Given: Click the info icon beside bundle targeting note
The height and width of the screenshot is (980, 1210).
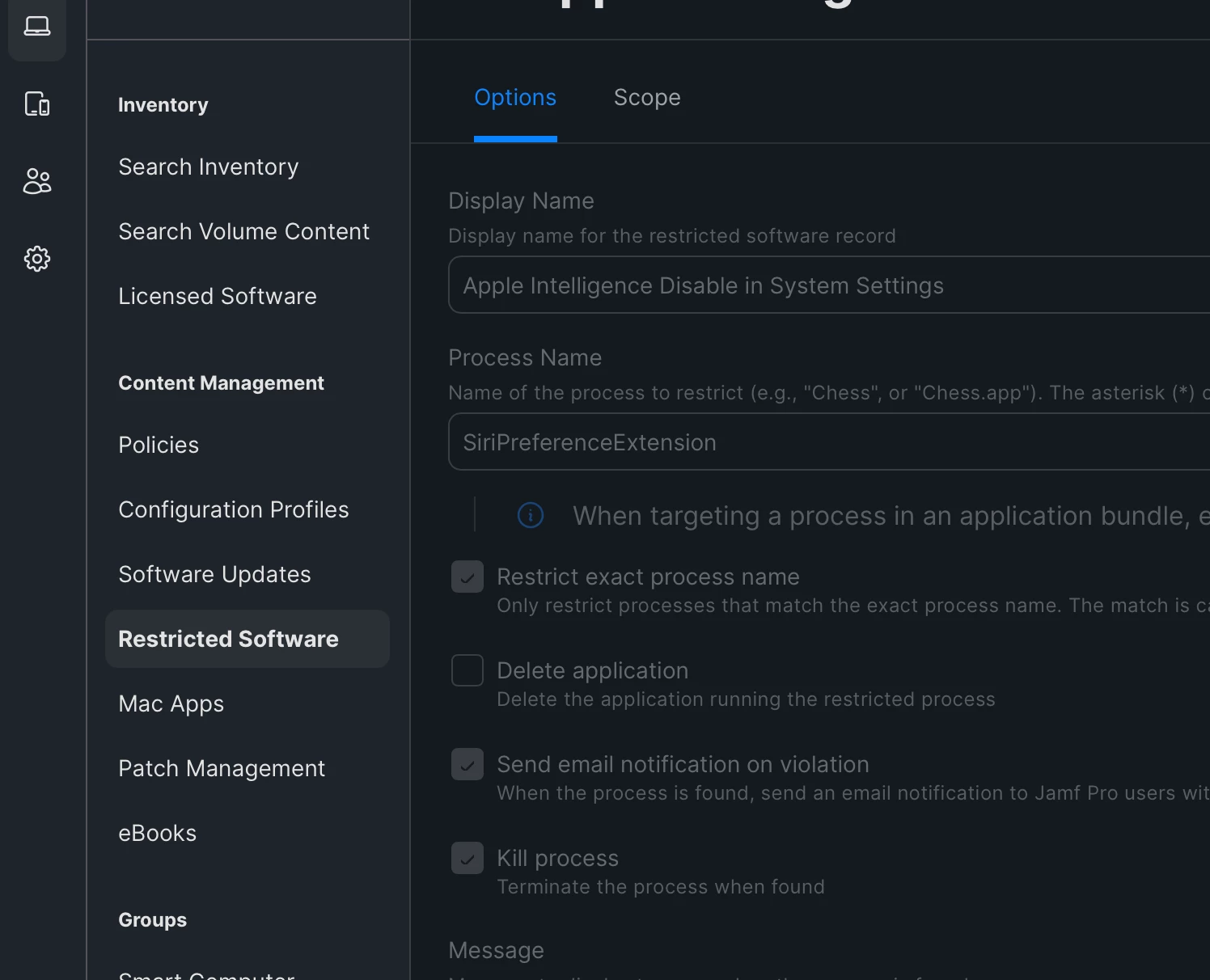Looking at the screenshot, I should point(531,515).
